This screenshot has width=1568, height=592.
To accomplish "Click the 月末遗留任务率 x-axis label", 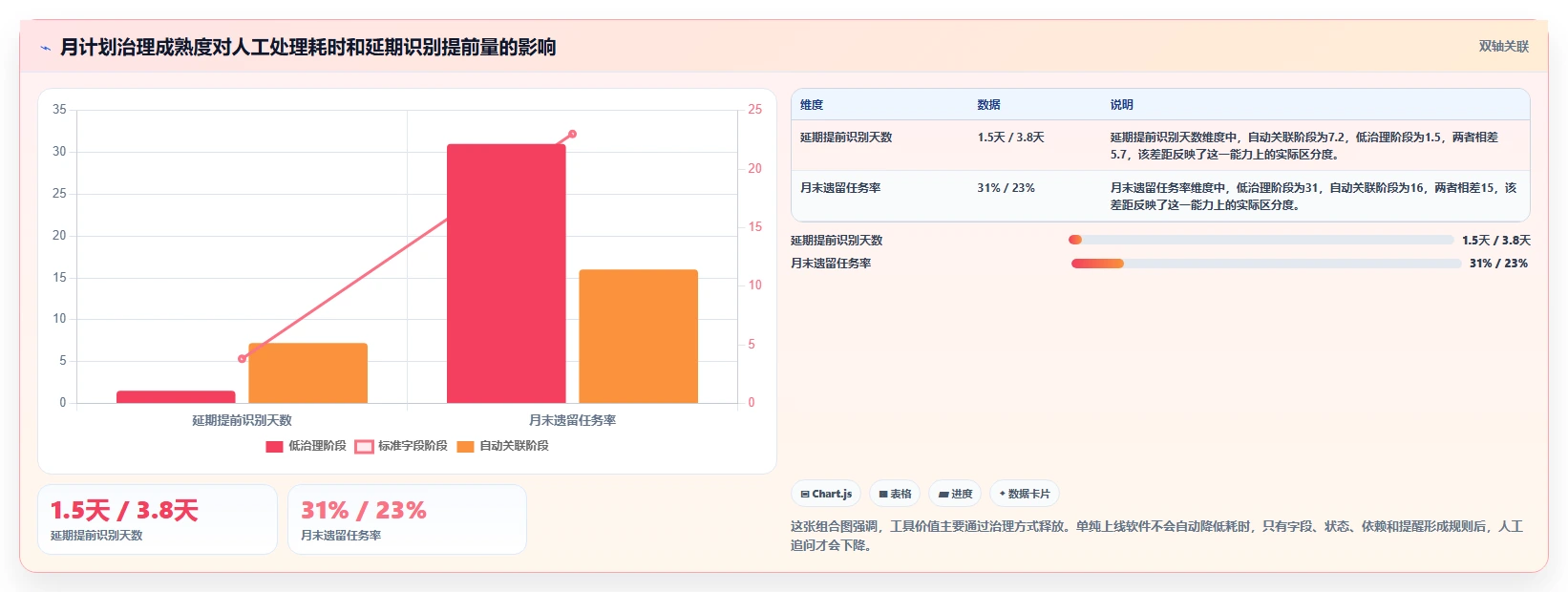I will [572, 420].
